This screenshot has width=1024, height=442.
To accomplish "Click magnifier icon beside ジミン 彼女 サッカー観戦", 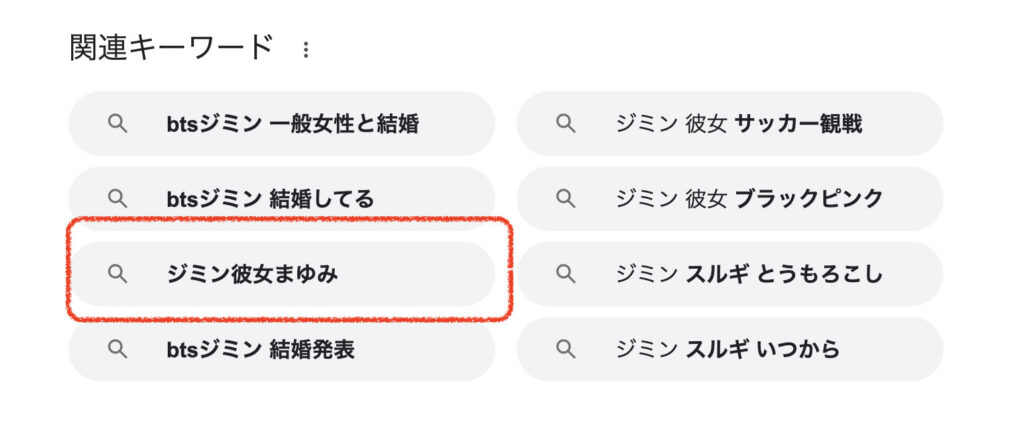I will pyautogui.click(x=566, y=124).
